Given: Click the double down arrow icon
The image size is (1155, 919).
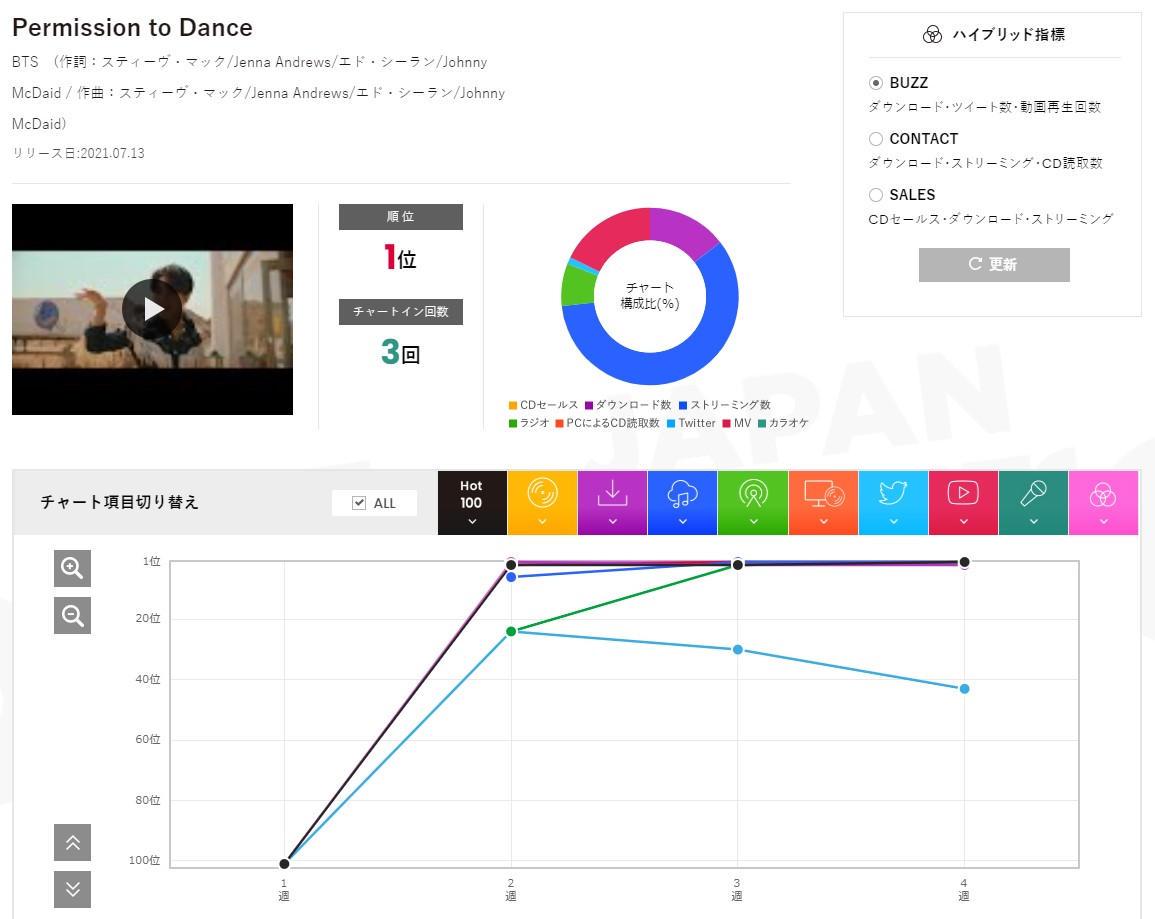Looking at the screenshot, I should [x=72, y=890].
